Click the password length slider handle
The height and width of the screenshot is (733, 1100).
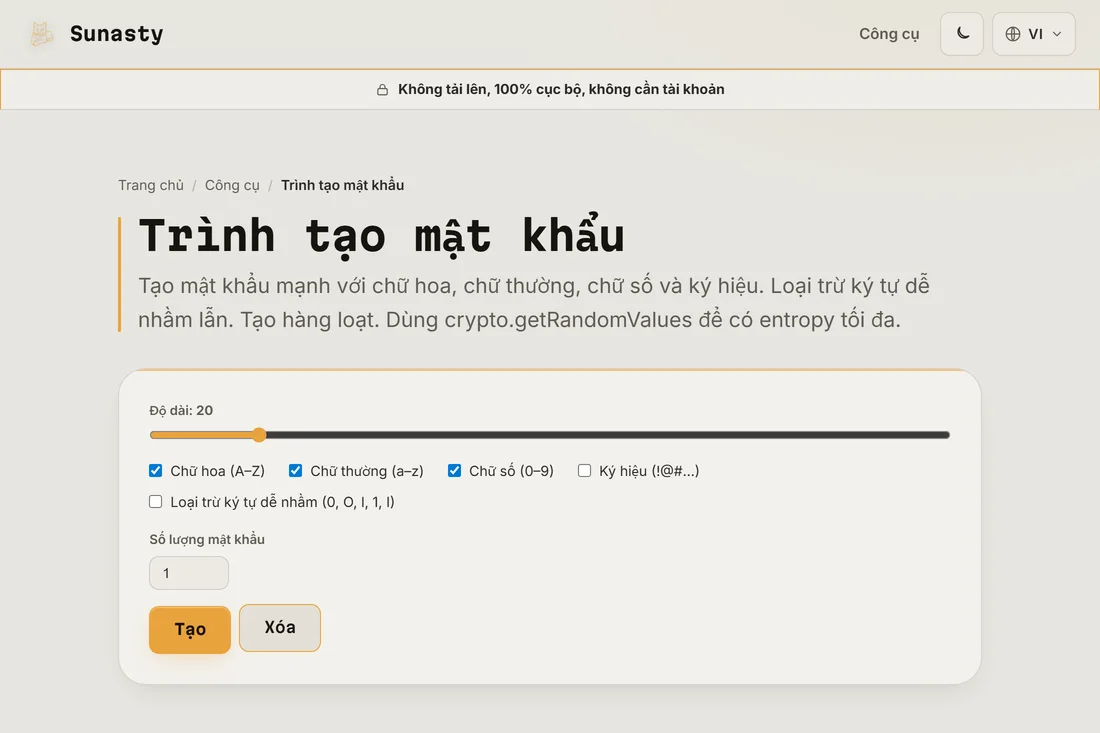259,435
